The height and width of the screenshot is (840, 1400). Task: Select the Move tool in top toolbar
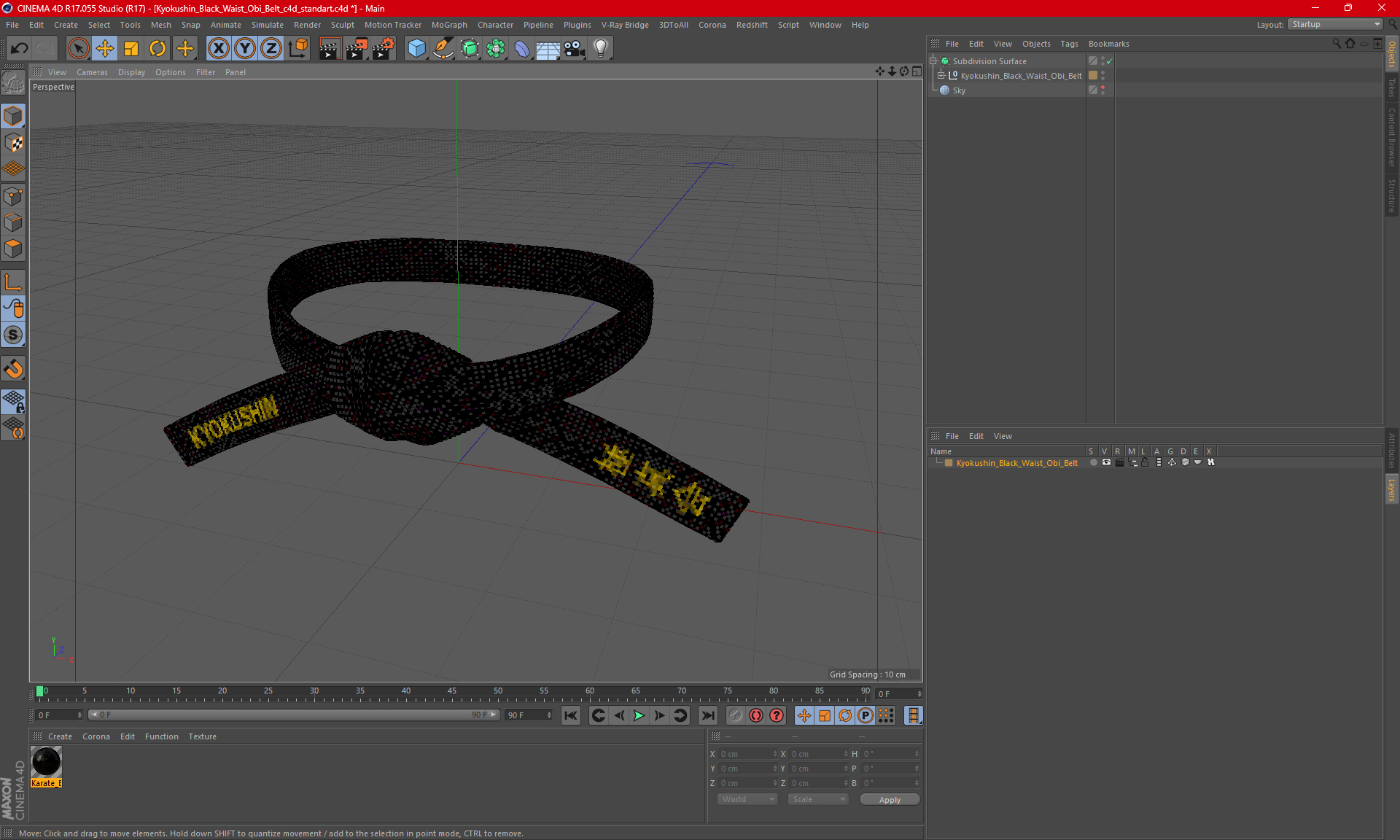[x=105, y=49]
